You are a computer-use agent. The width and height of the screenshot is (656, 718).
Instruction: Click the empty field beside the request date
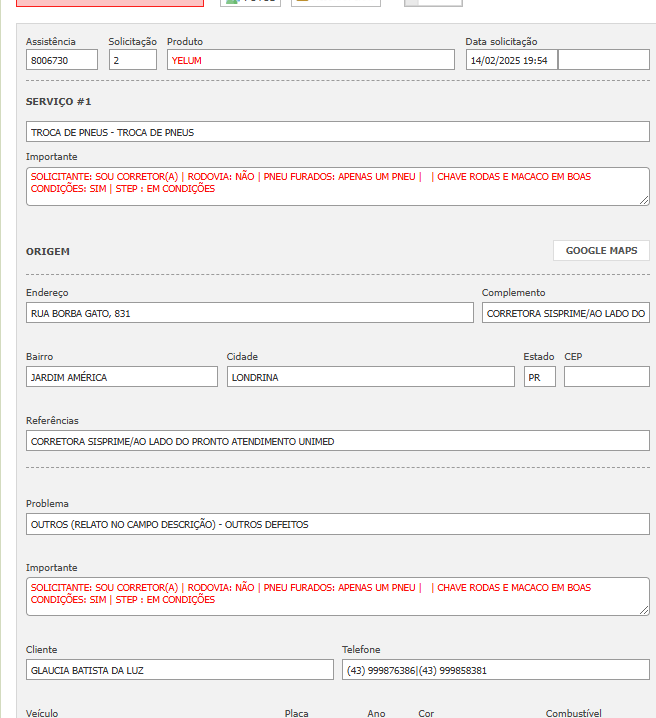tap(603, 60)
